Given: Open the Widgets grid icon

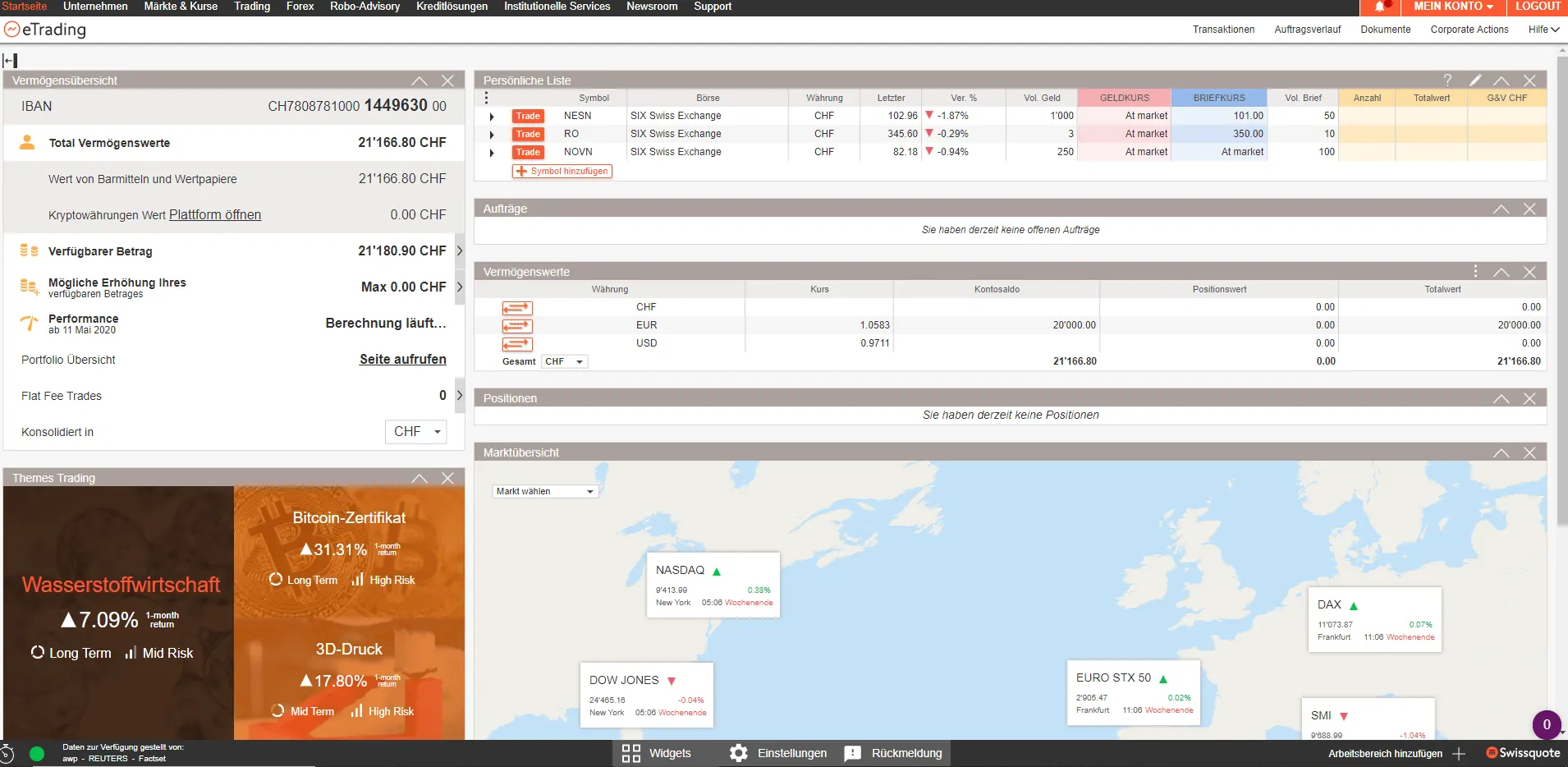Looking at the screenshot, I should [630, 753].
